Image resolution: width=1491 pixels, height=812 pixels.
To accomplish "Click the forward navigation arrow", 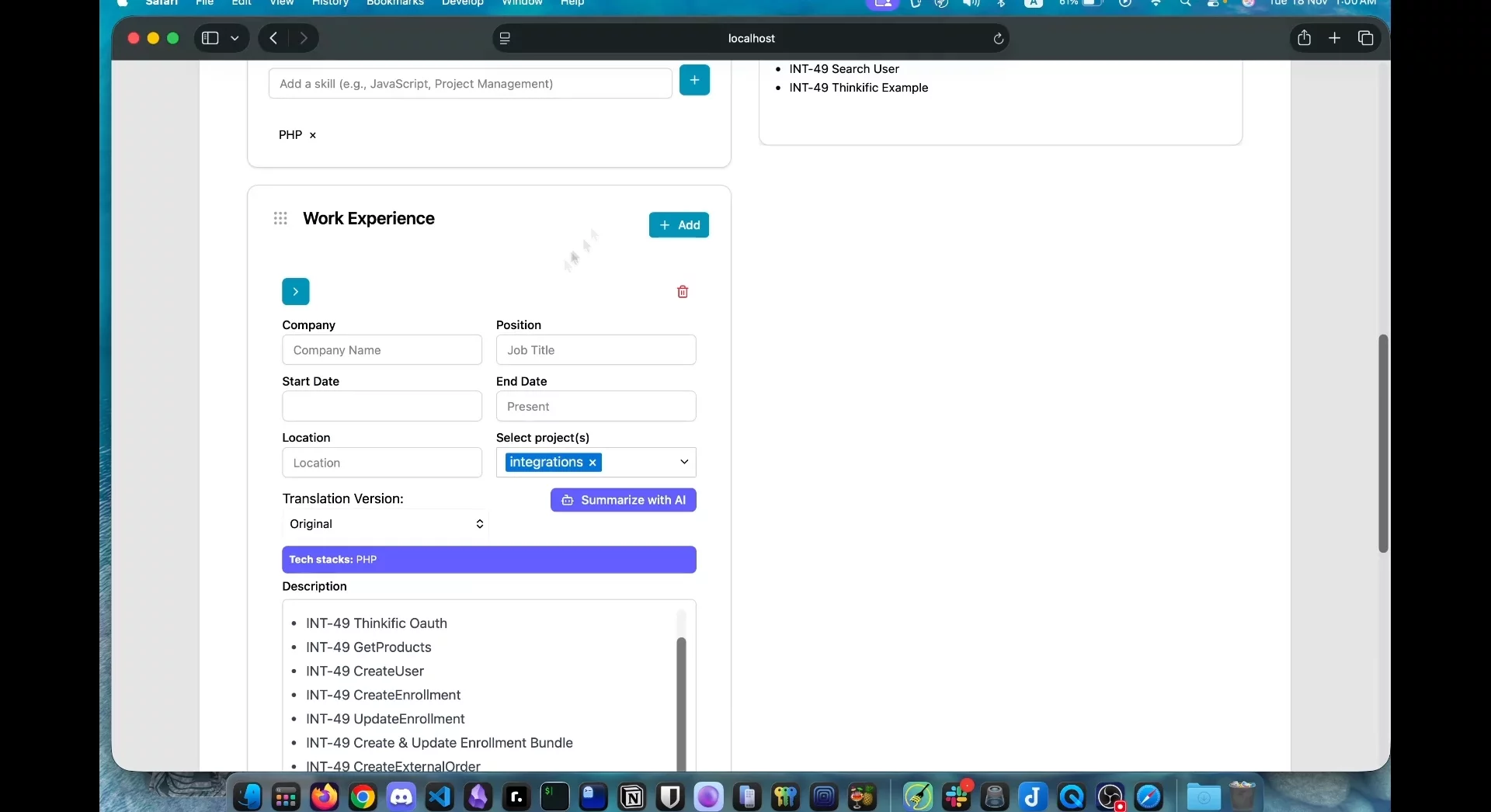I will 304,38.
